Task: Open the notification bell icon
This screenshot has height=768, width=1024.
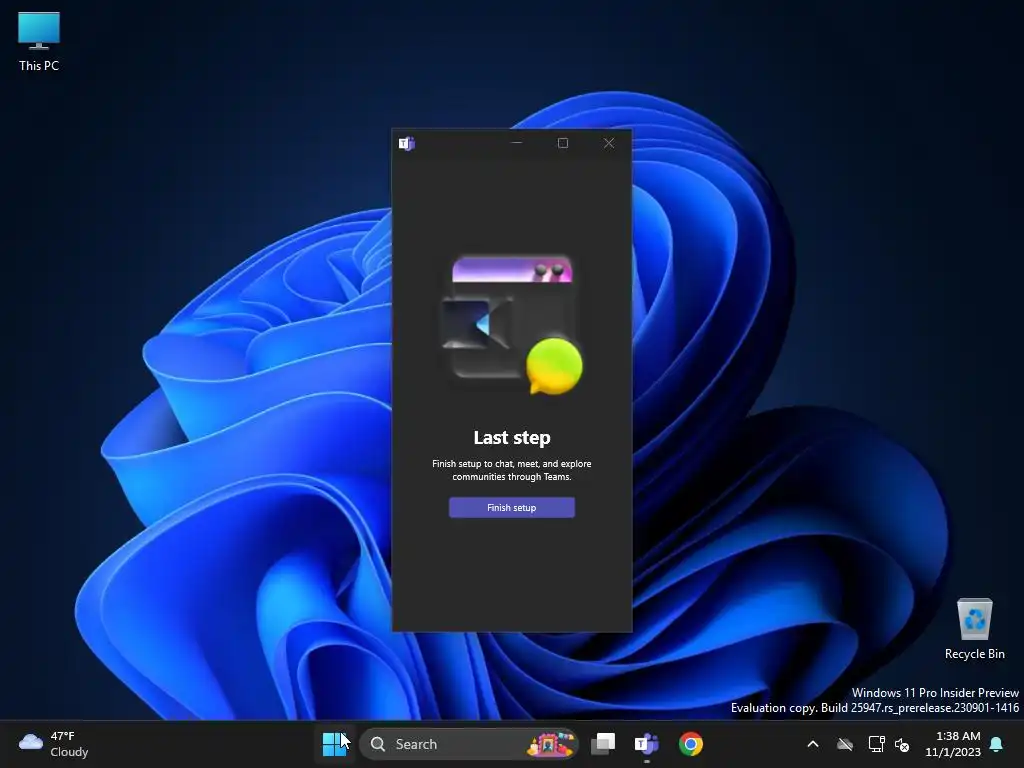Action: click(997, 744)
